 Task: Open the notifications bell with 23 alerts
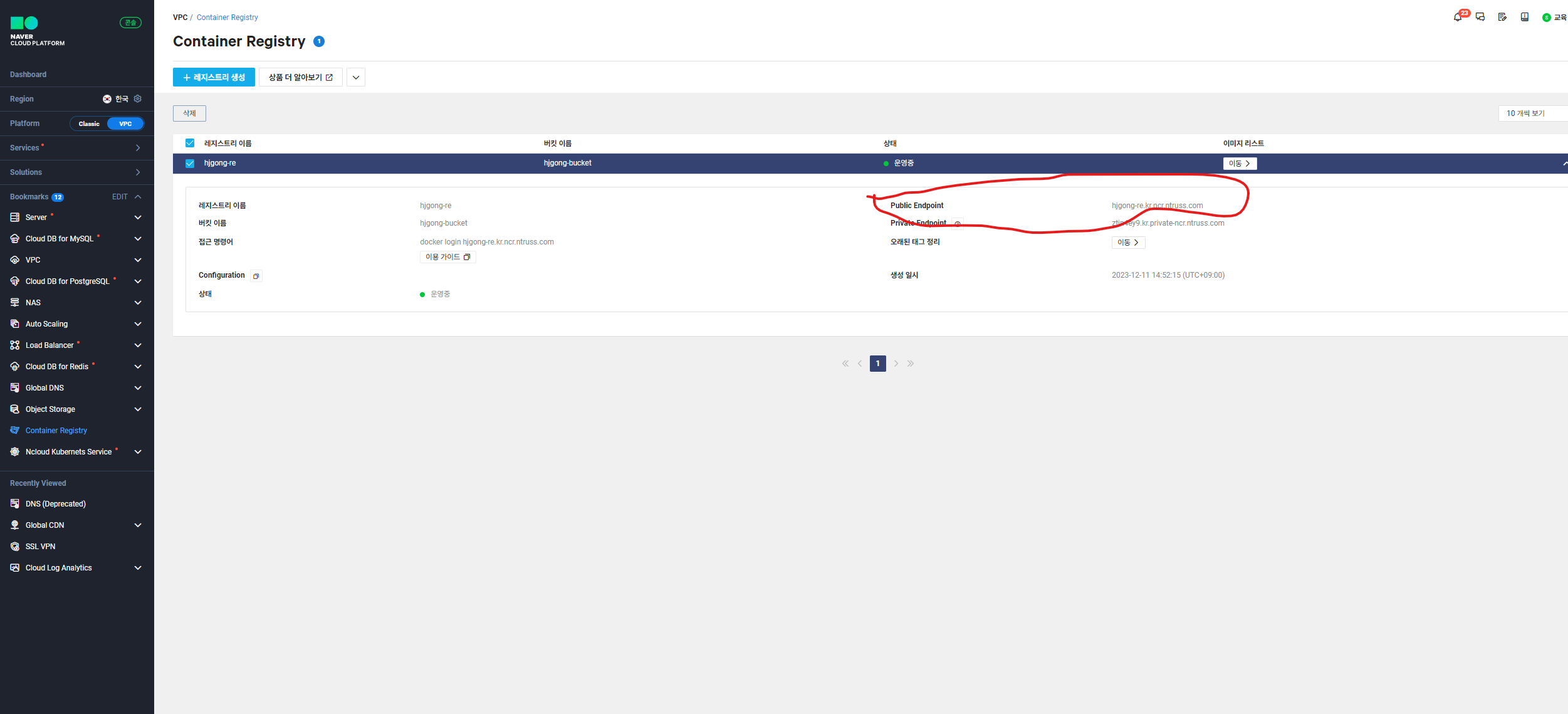pyautogui.click(x=1458, y=18)
